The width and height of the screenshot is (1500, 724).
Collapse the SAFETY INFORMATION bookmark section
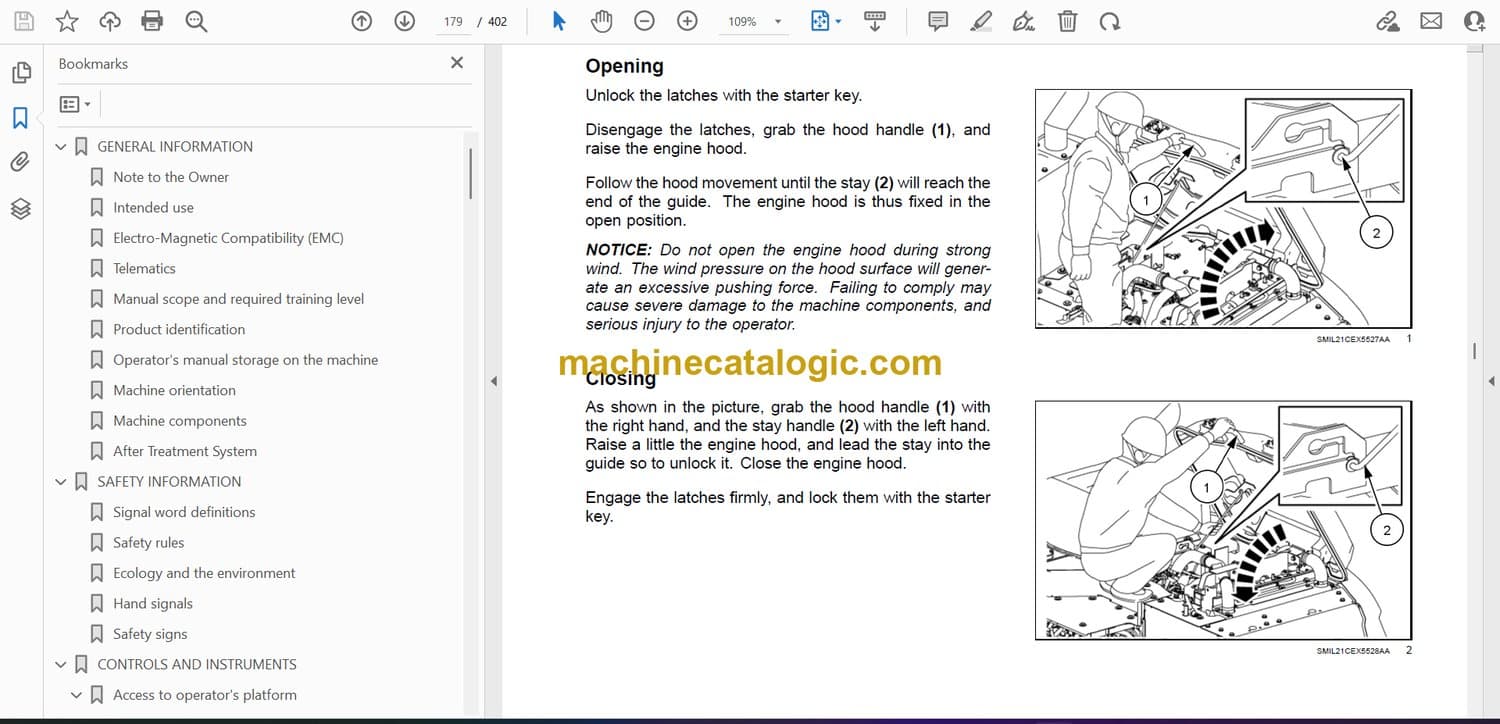pos(61,482)
